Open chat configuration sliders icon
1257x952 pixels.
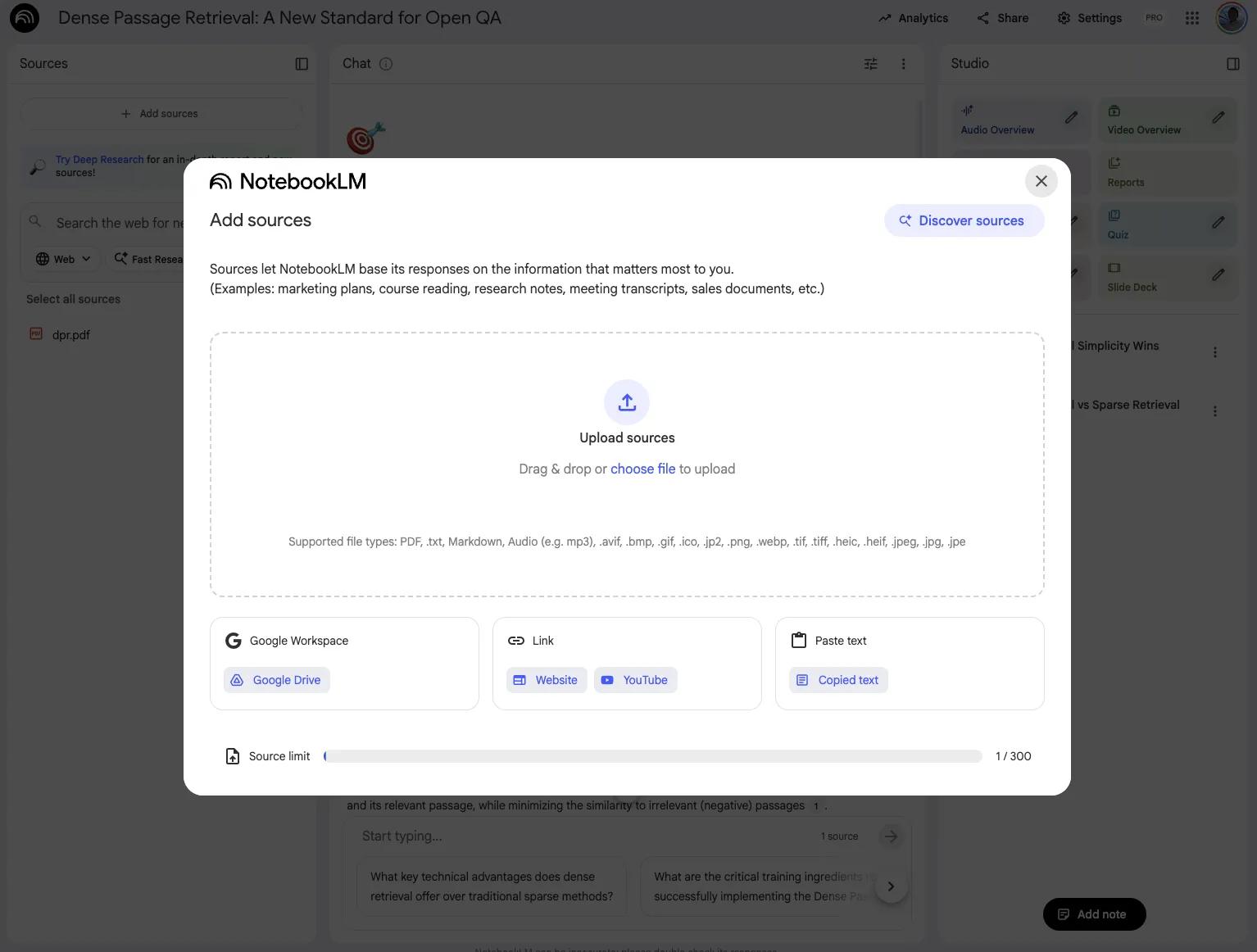(x=870, y=64)
